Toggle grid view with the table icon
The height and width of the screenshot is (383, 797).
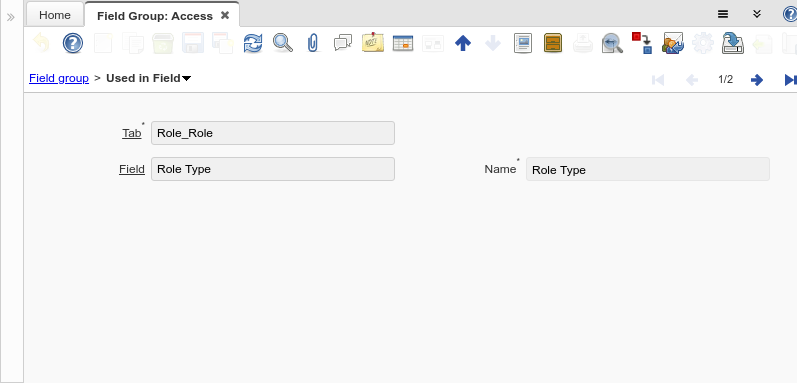pyautogui.click(x=403, y=43)
